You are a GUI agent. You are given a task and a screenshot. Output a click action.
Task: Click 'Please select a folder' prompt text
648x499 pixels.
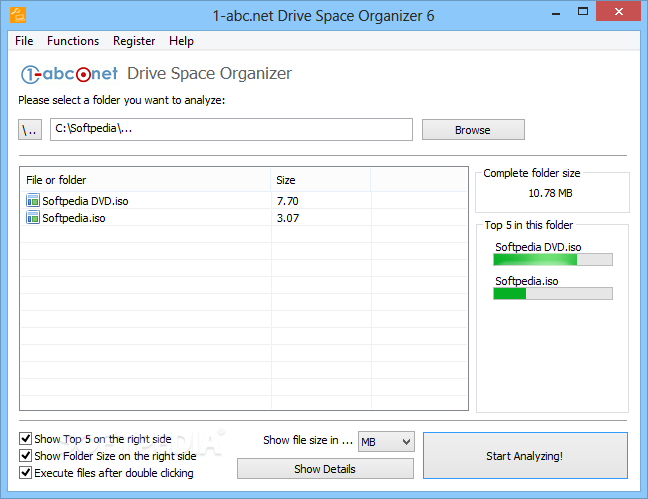(x=122, y=100)
